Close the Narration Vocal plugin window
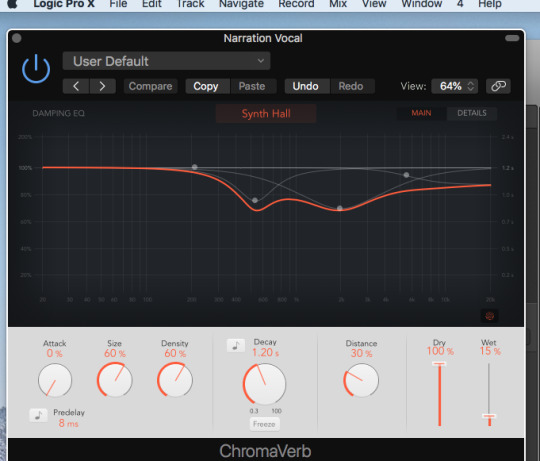This screenshot has width=540, height=461. coord(17,38)
